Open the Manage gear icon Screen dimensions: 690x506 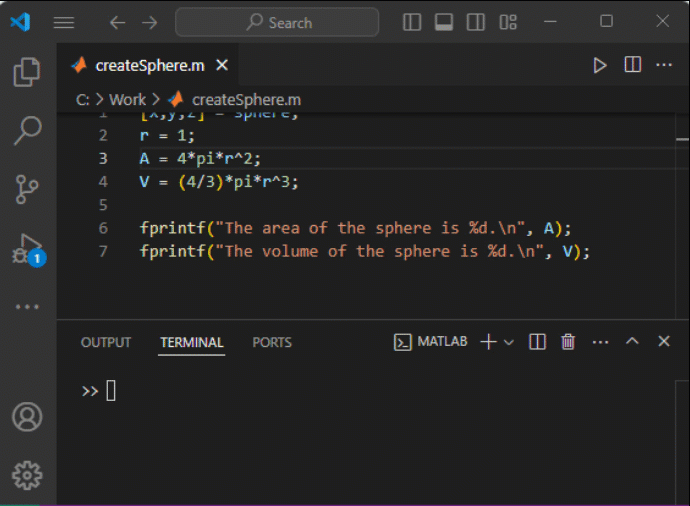27,475
